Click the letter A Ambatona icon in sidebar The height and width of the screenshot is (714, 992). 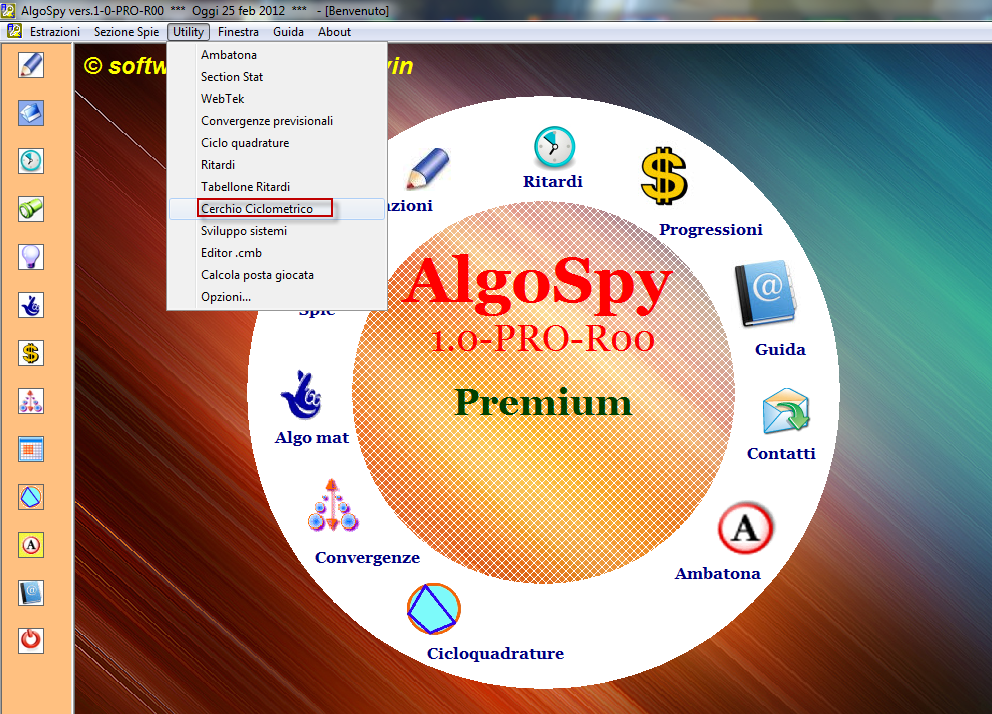click(31, 545)
